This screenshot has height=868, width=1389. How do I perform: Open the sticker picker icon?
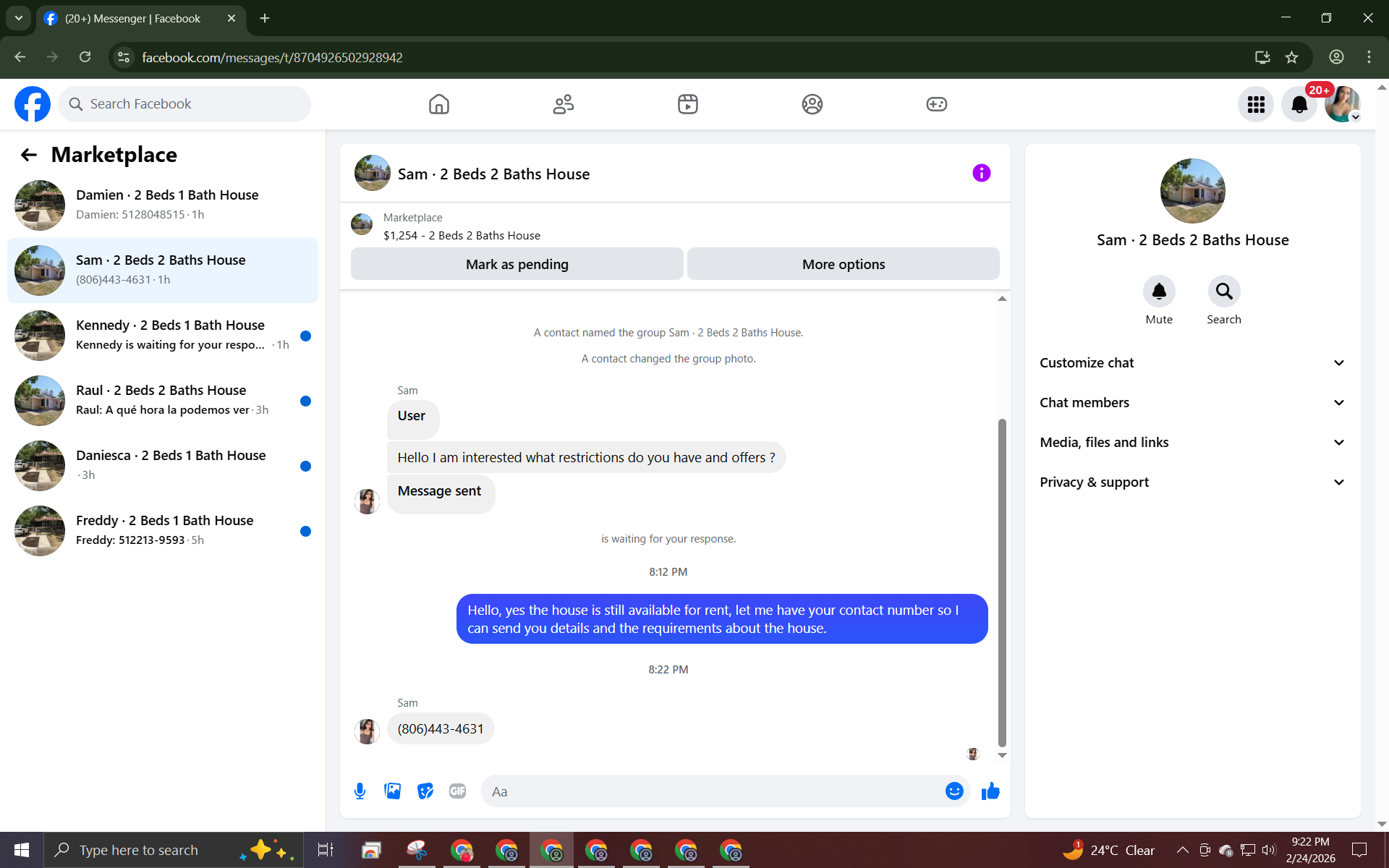(425, 791)
